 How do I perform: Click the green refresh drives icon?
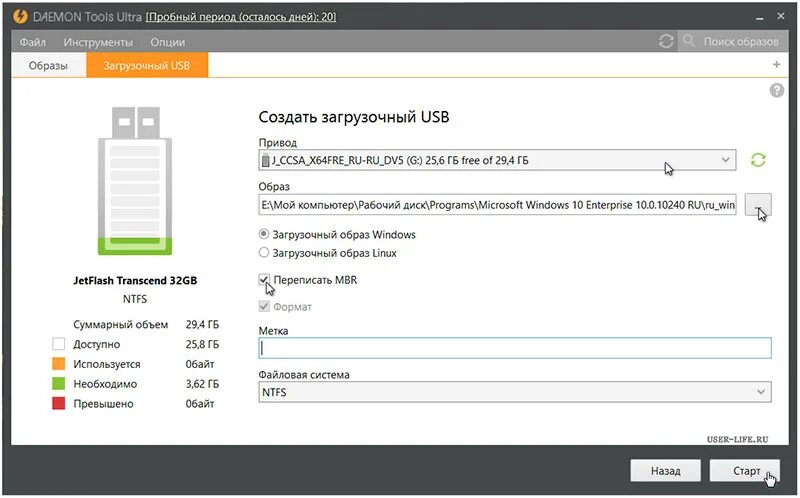(x=758, y=160)
